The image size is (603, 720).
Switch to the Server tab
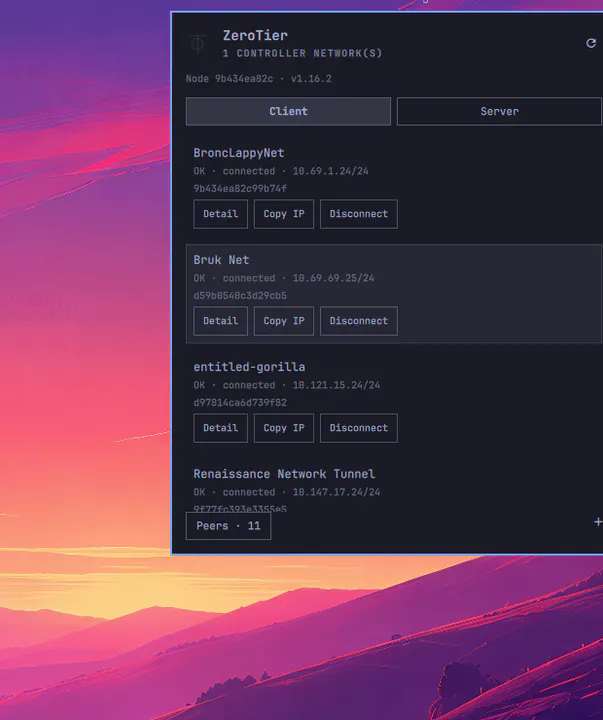click(x=500, y=111)
